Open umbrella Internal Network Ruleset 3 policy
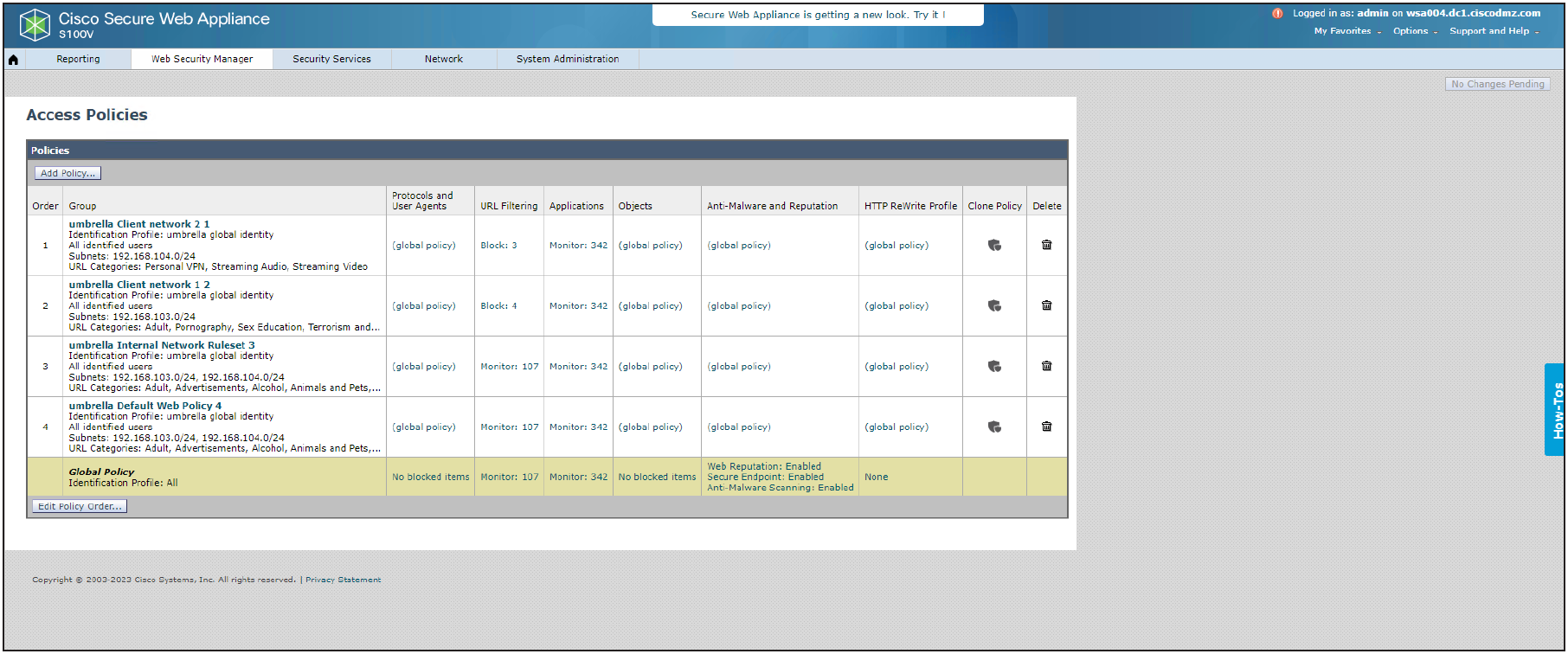Screen dimensions: 1568x654 [162, 345]
